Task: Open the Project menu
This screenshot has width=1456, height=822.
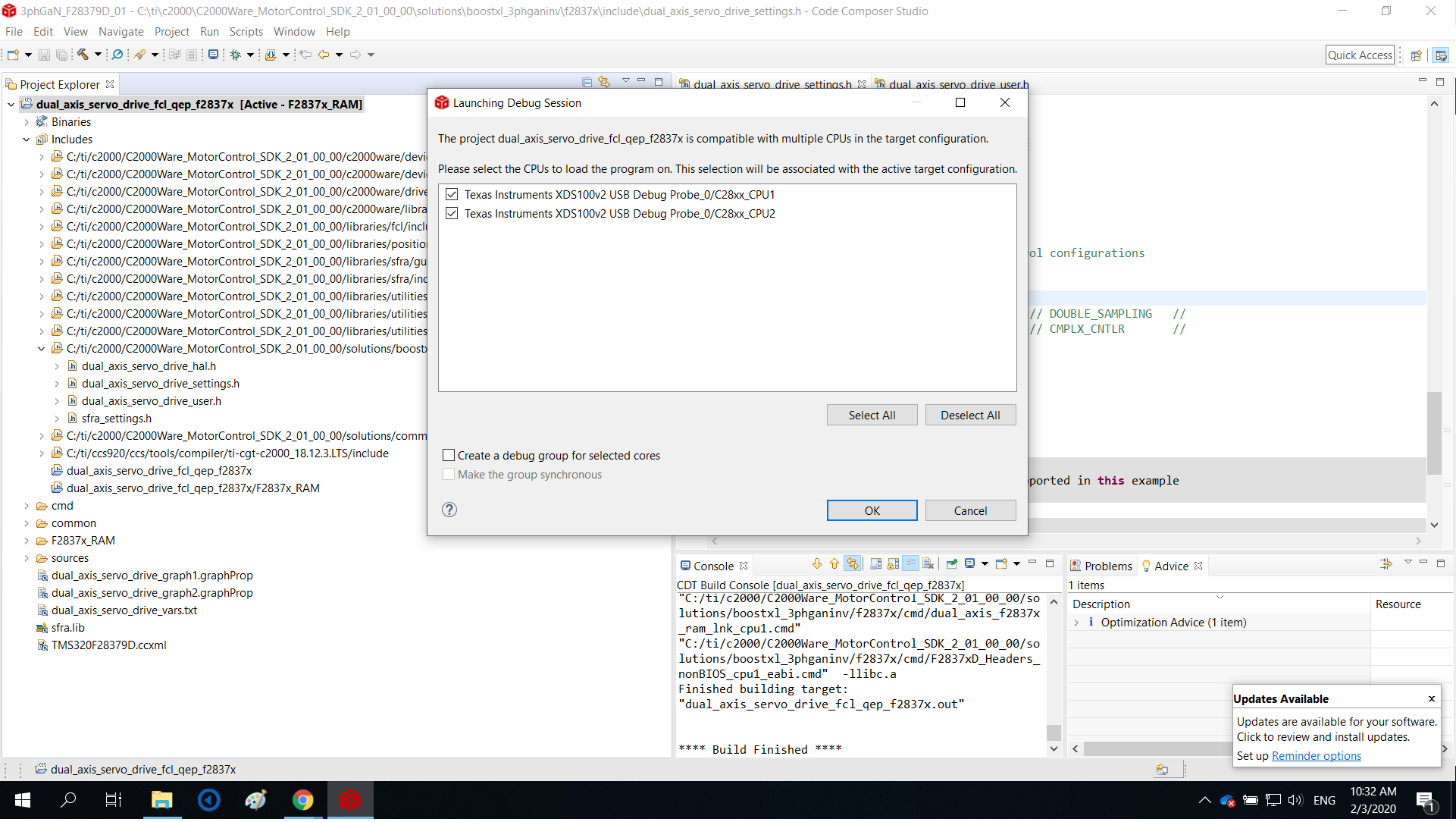Action: point(172,31)
